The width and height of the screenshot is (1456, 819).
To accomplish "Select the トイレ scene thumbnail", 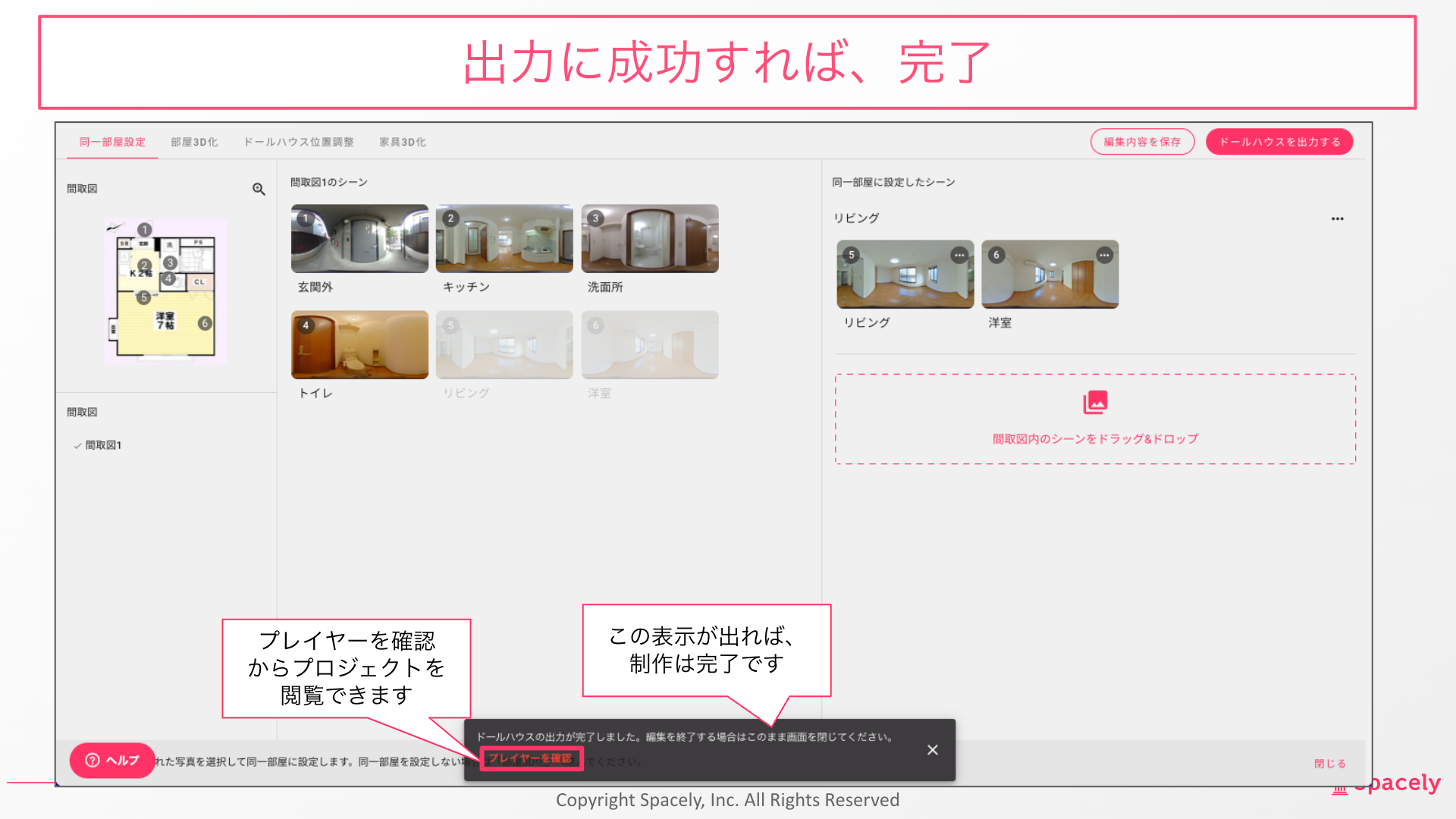I will (359, 344).
